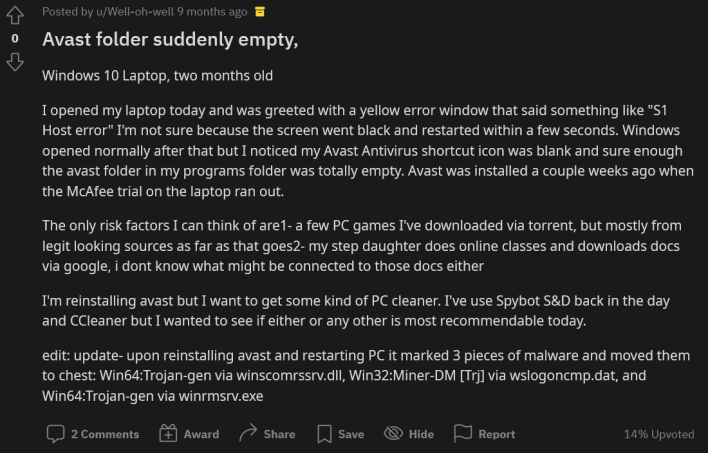The height and width of the screenshot is (453, 708).
Task: Open the u/Well-oh-well user profile
Action: (135, 12)
